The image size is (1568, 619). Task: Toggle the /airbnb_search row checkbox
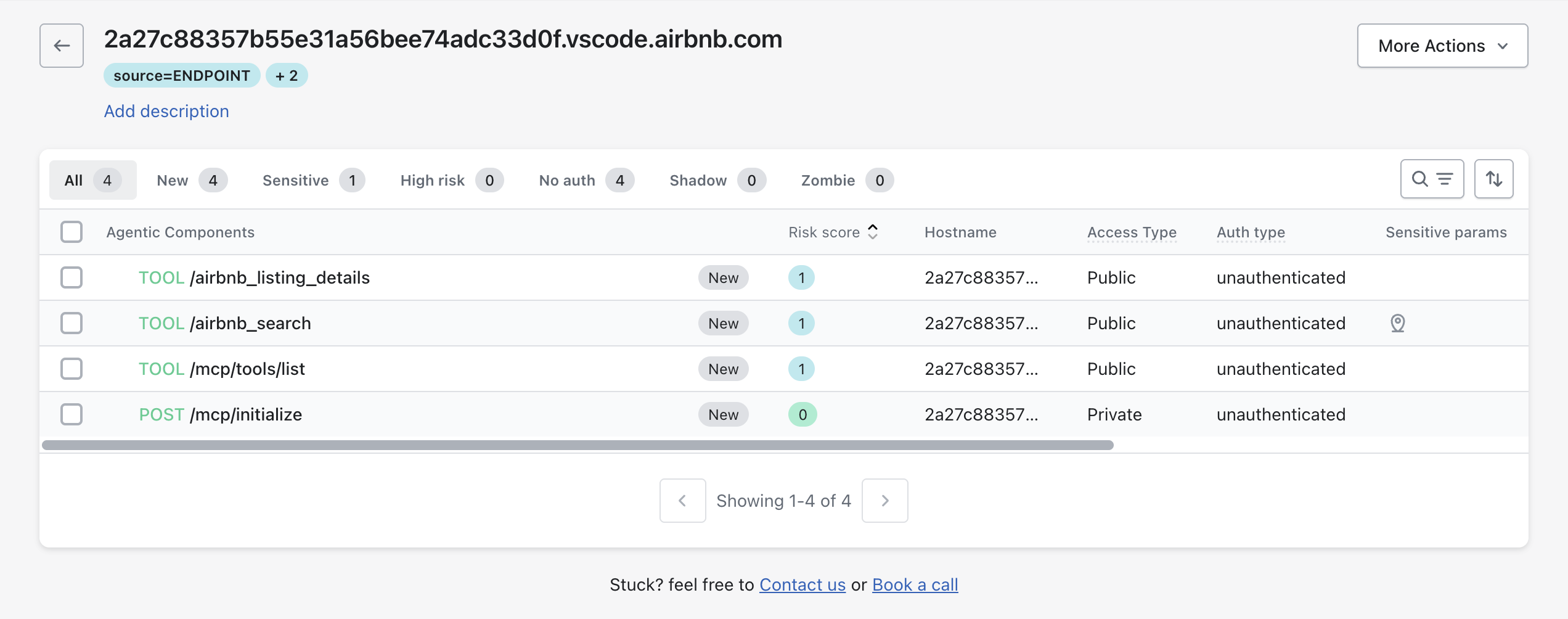[71, 323]
